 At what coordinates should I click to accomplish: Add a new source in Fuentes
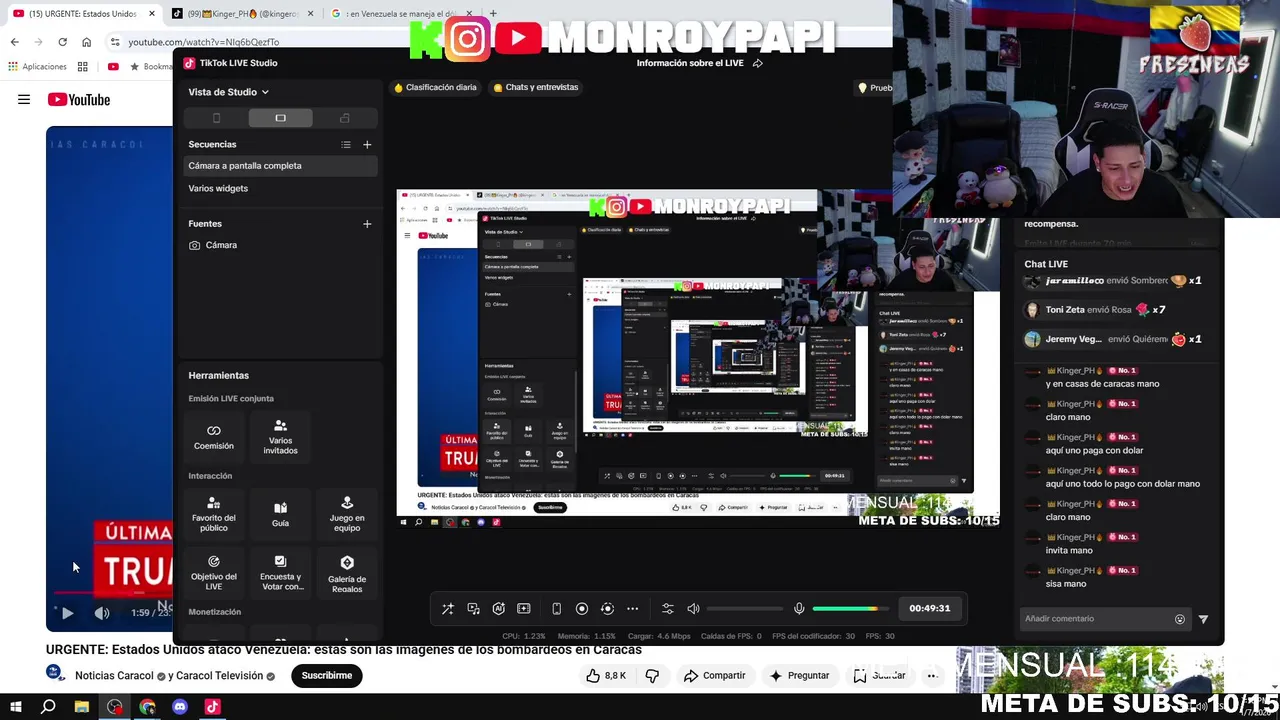click(x=367, y=224)
